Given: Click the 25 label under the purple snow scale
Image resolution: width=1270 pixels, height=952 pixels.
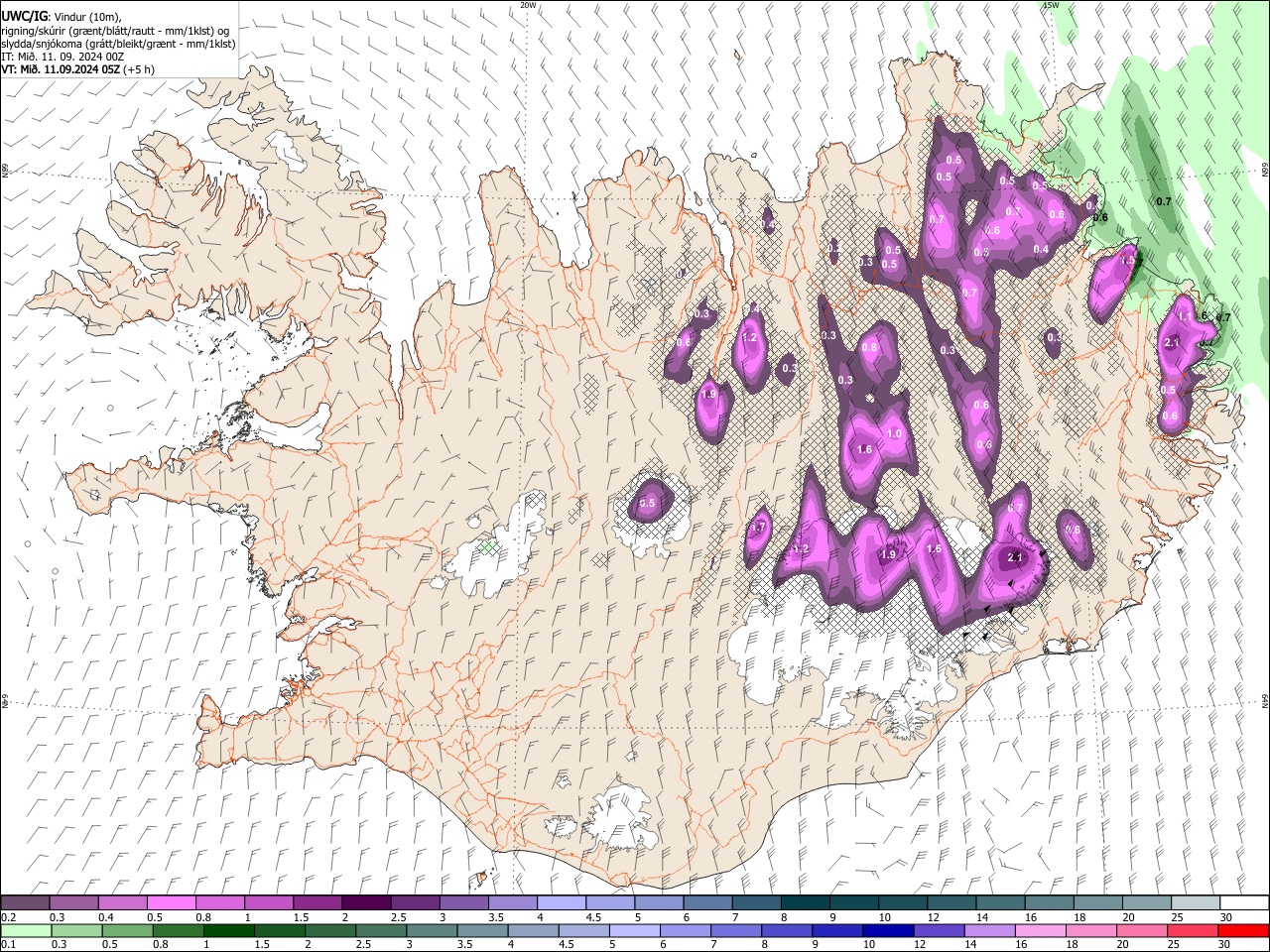Looking at the screenshot, I should pos(1177,917).
